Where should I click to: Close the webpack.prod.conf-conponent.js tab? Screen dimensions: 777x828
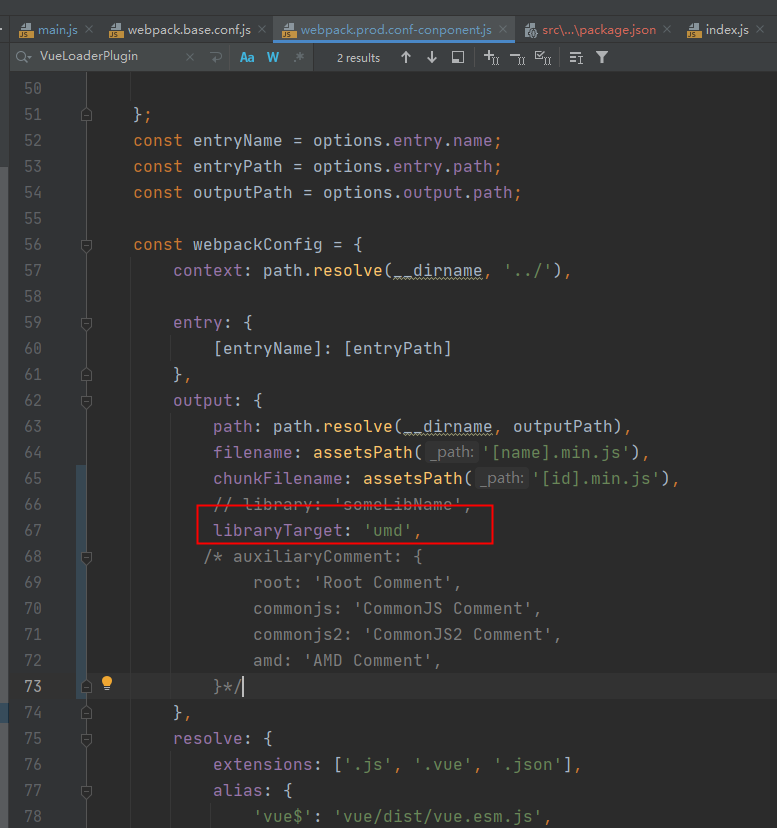click(x=503, y=30)
